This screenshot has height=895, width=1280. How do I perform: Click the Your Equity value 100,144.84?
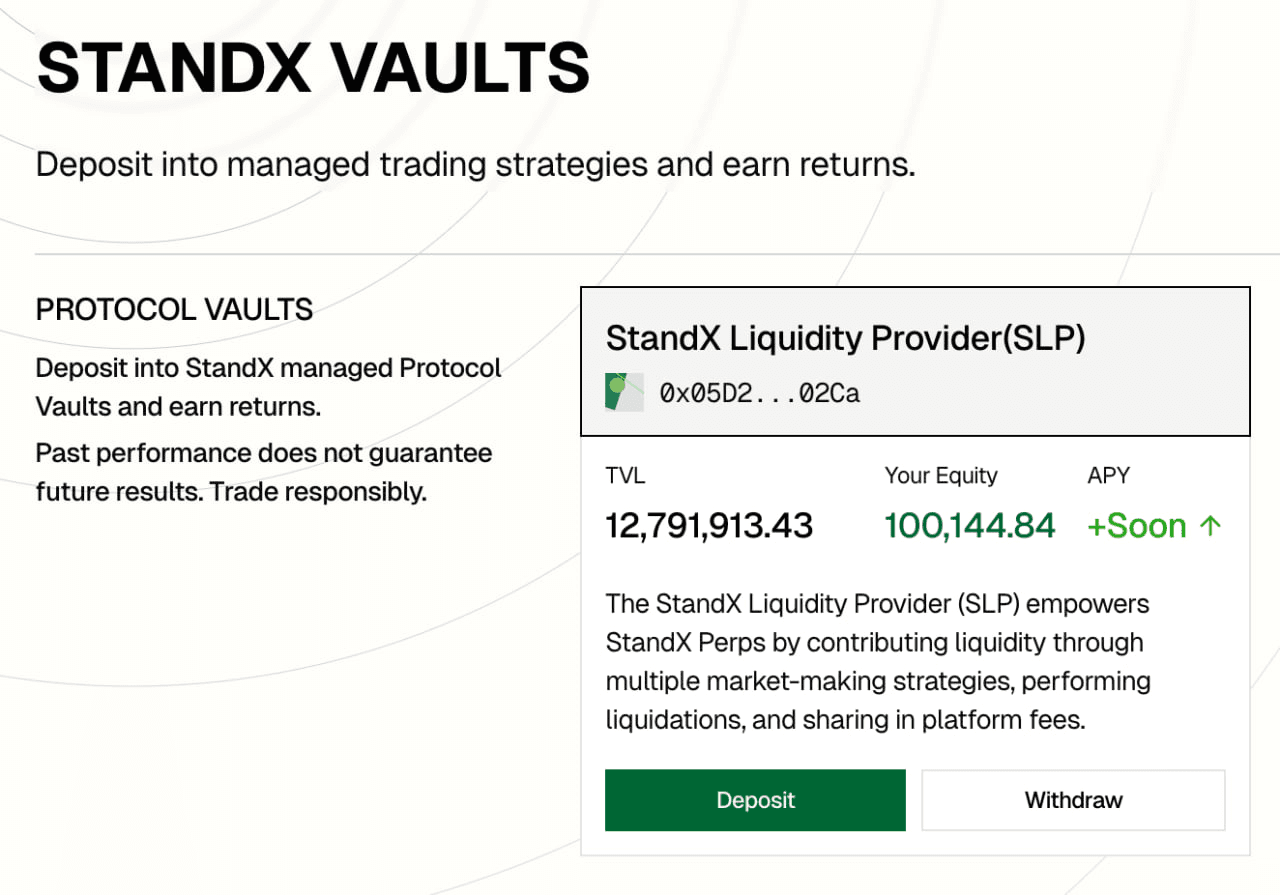969,526
